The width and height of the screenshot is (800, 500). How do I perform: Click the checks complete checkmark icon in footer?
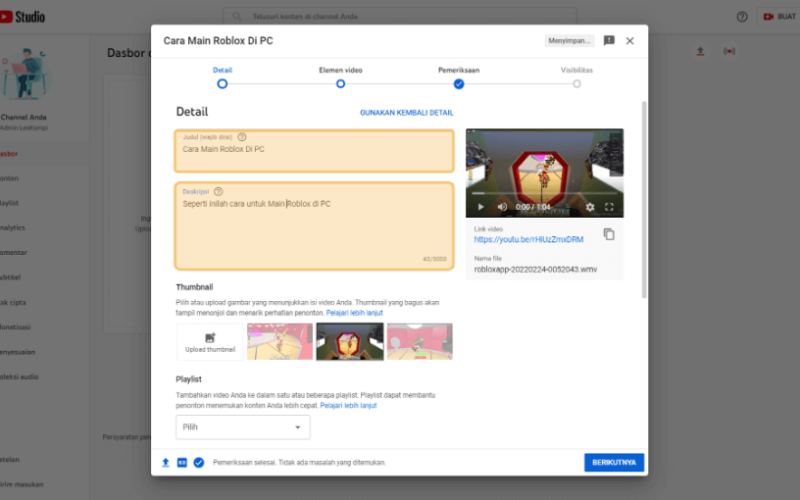(x=198, y=462)
